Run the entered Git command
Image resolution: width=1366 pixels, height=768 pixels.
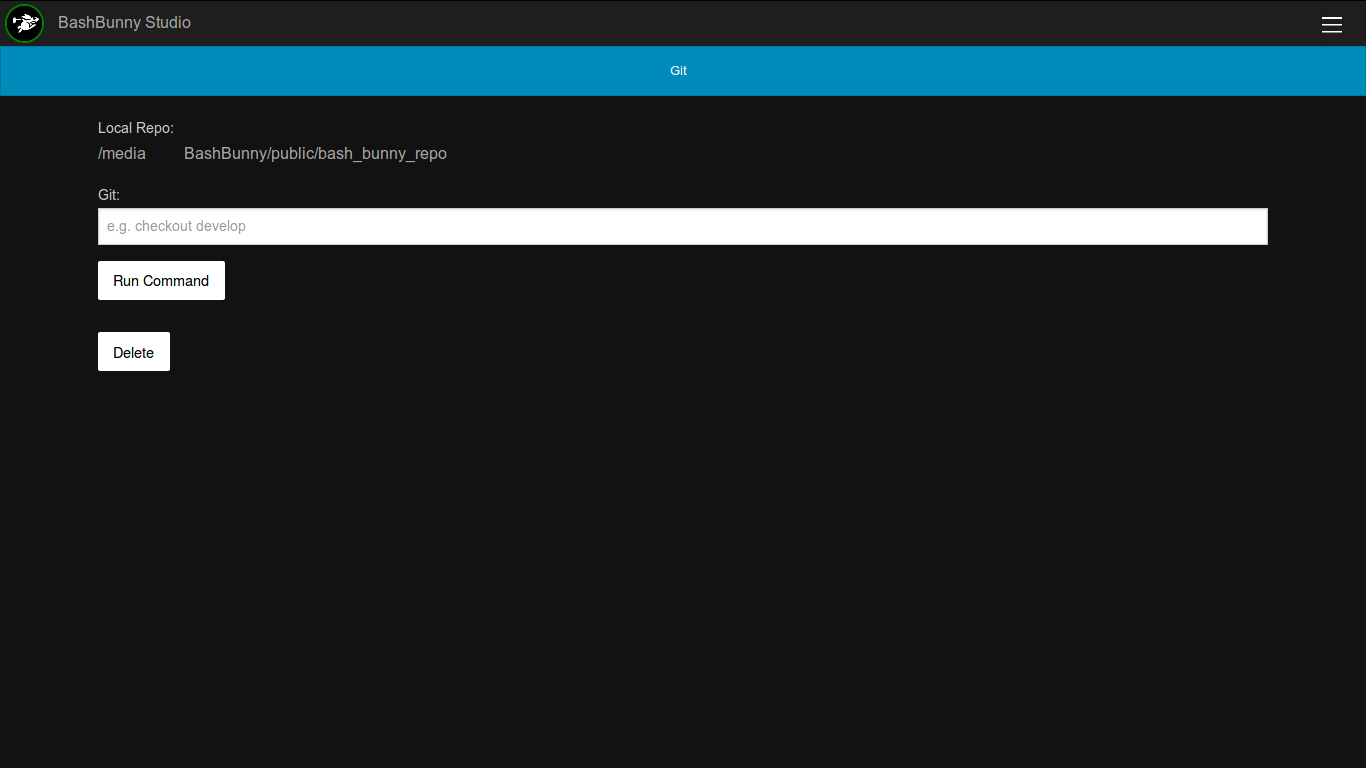pos(161,281)
